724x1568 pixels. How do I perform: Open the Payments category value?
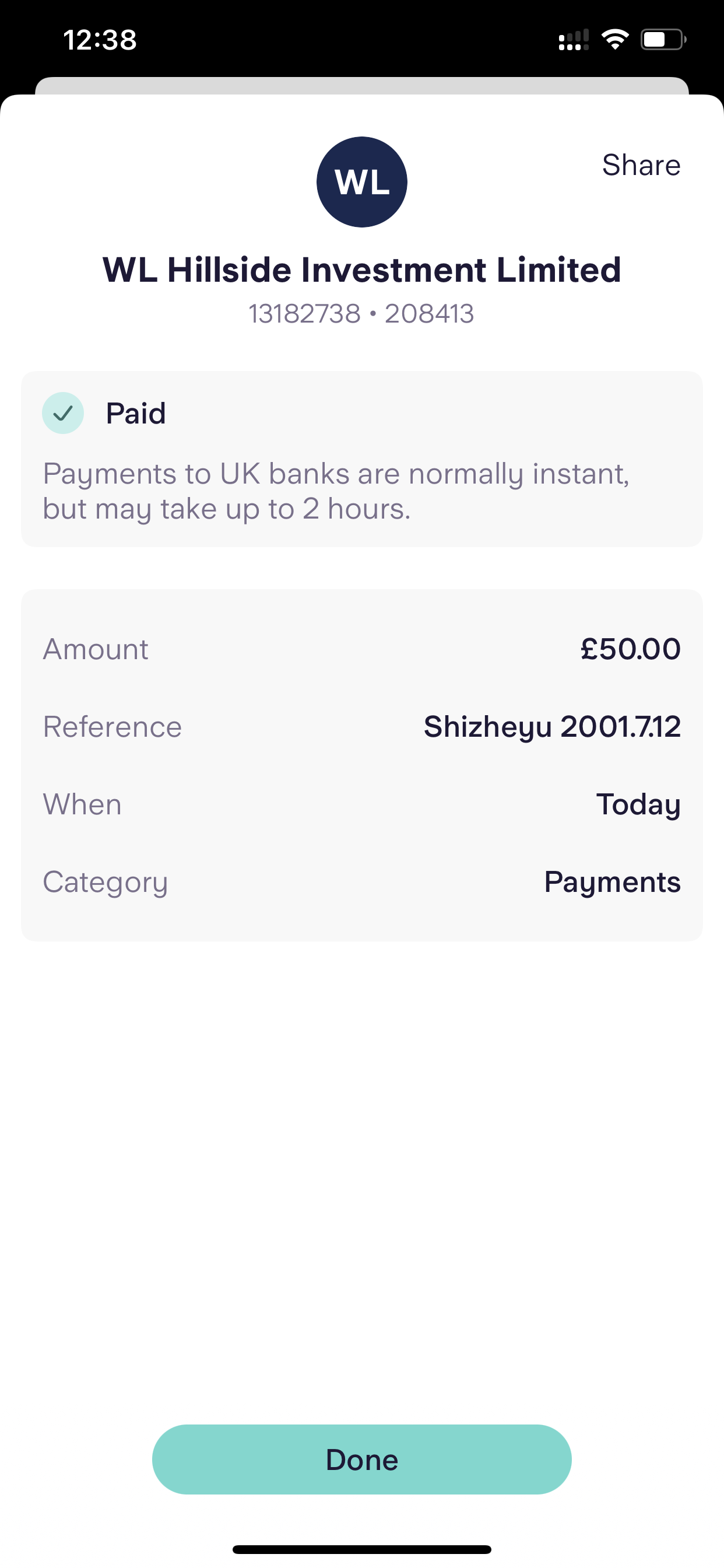tap(612, 882)
